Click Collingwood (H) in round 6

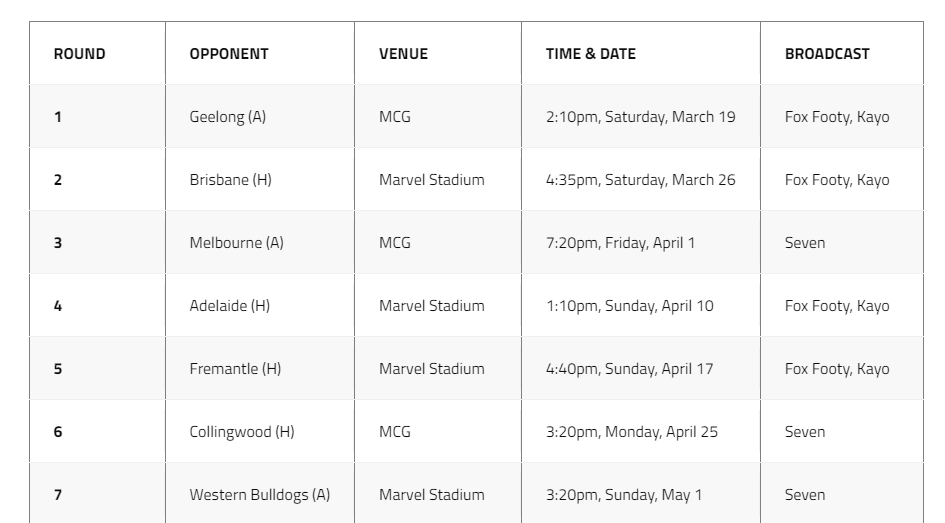[242, 432]
